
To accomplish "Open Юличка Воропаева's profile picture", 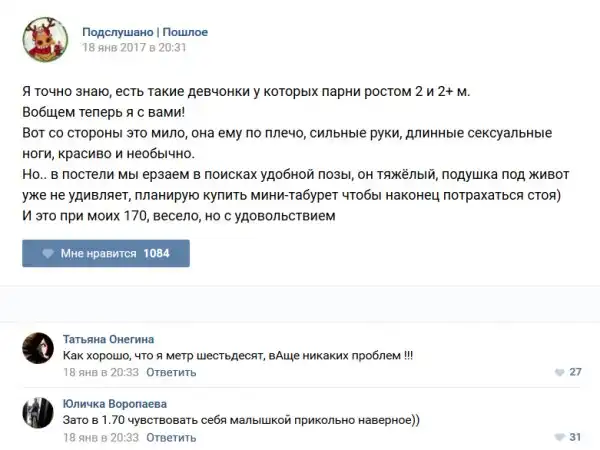I will point(38,413).
